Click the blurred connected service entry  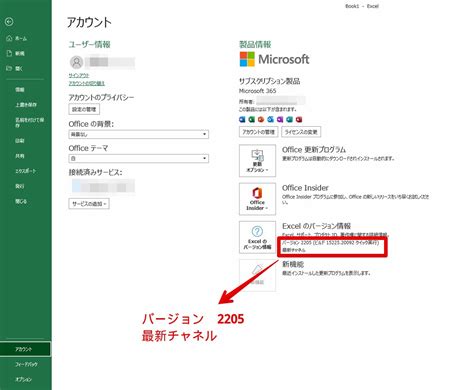pyautogui.click(x=103, y=186)
